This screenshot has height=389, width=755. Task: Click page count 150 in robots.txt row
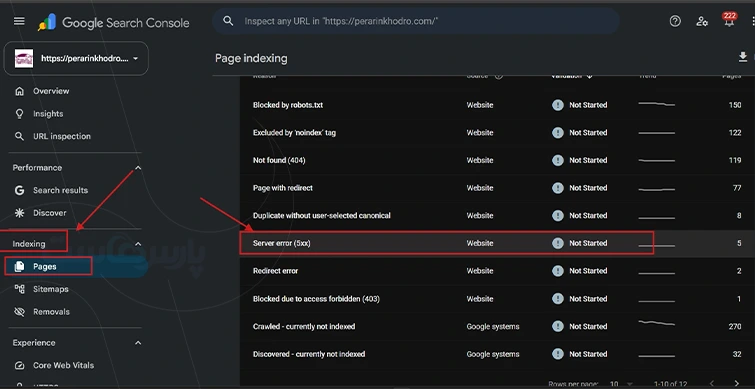tap(735, 105)
